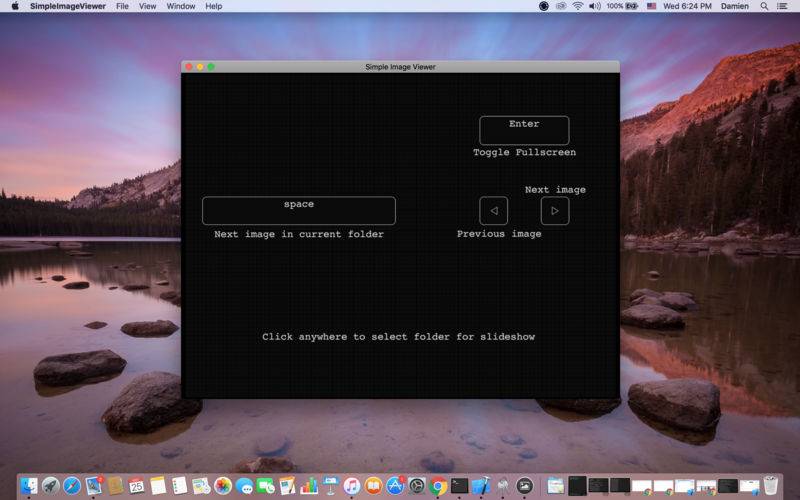Image resolution: width=800 pixels, height=500 pixels.
Task: Click the Enter key graphic
Action: point(524,130)
